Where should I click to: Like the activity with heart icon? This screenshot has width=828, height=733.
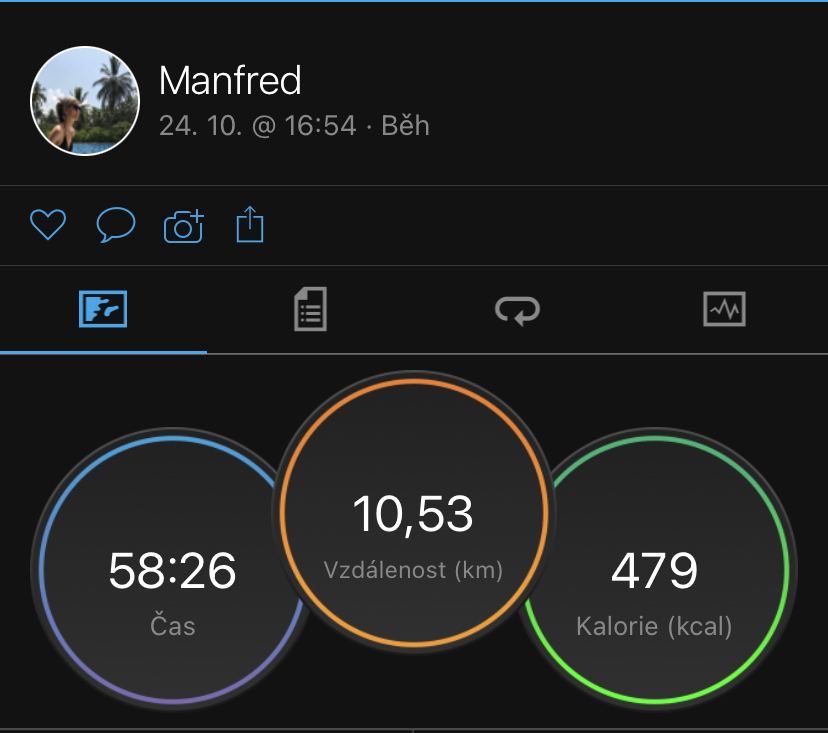coord(48,224)
